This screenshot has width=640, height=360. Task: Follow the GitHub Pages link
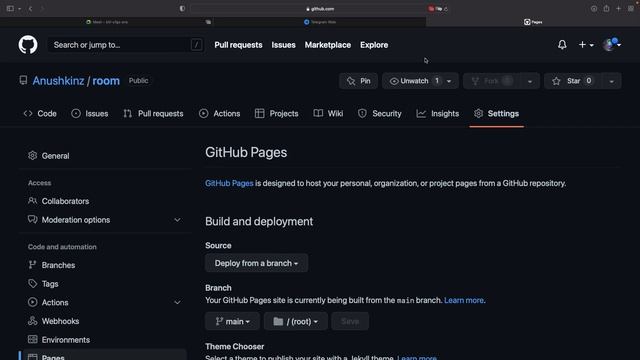point(229,183)
